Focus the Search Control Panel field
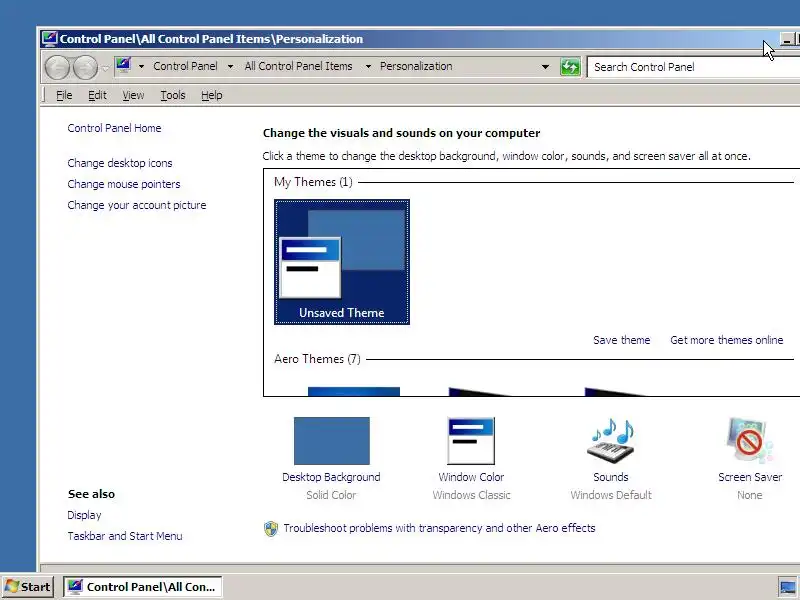The height and width of the screenshot is (600, 800). click(693, 67)
